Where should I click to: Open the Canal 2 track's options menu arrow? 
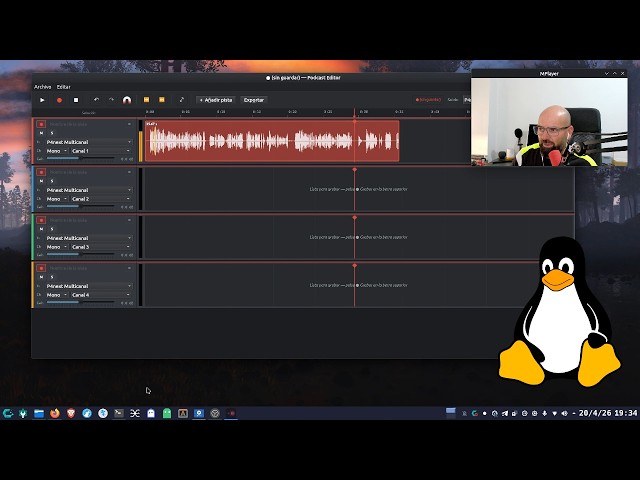[129, 172]
